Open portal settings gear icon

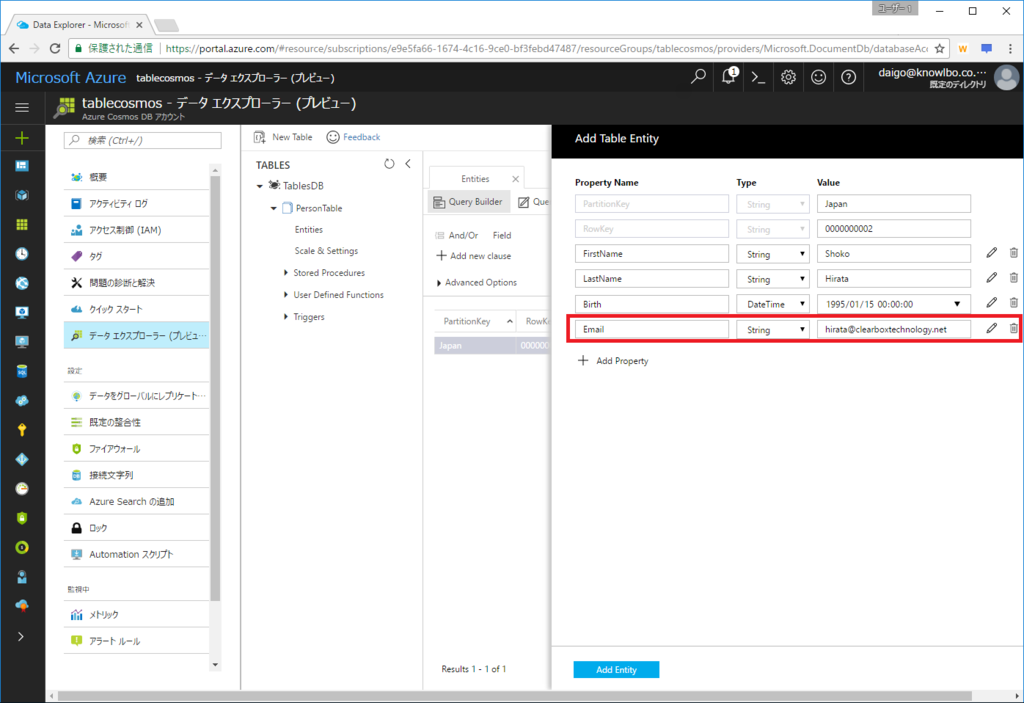(x=788, y=77)
